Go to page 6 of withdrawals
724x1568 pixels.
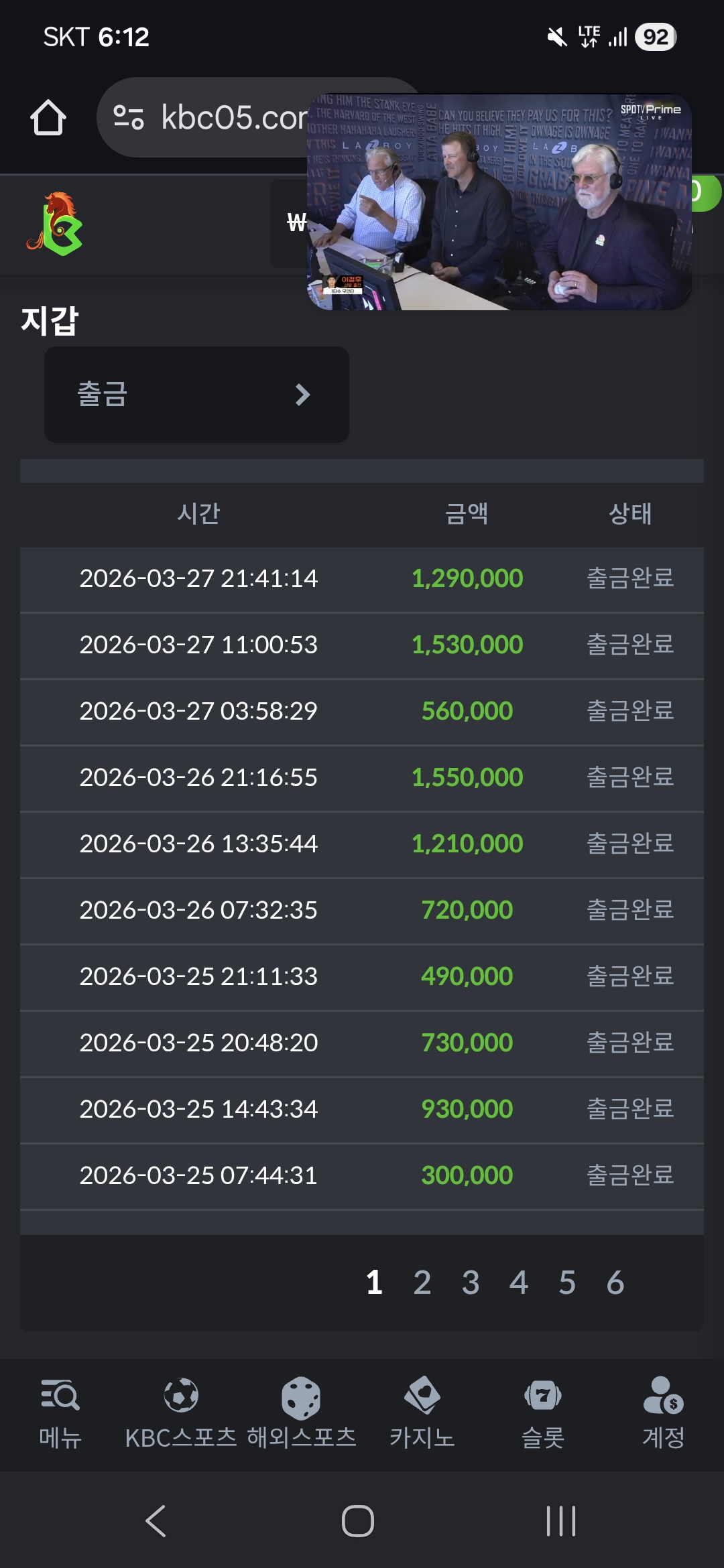[615, 1283]
